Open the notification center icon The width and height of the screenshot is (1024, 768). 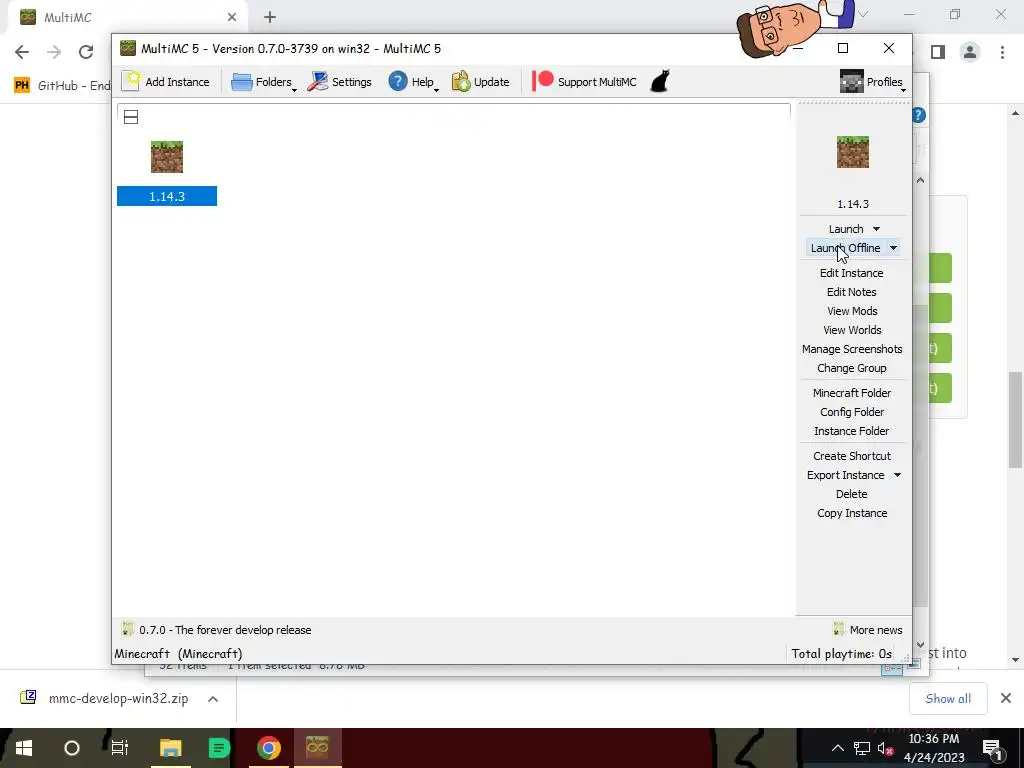tap(992, 748)
